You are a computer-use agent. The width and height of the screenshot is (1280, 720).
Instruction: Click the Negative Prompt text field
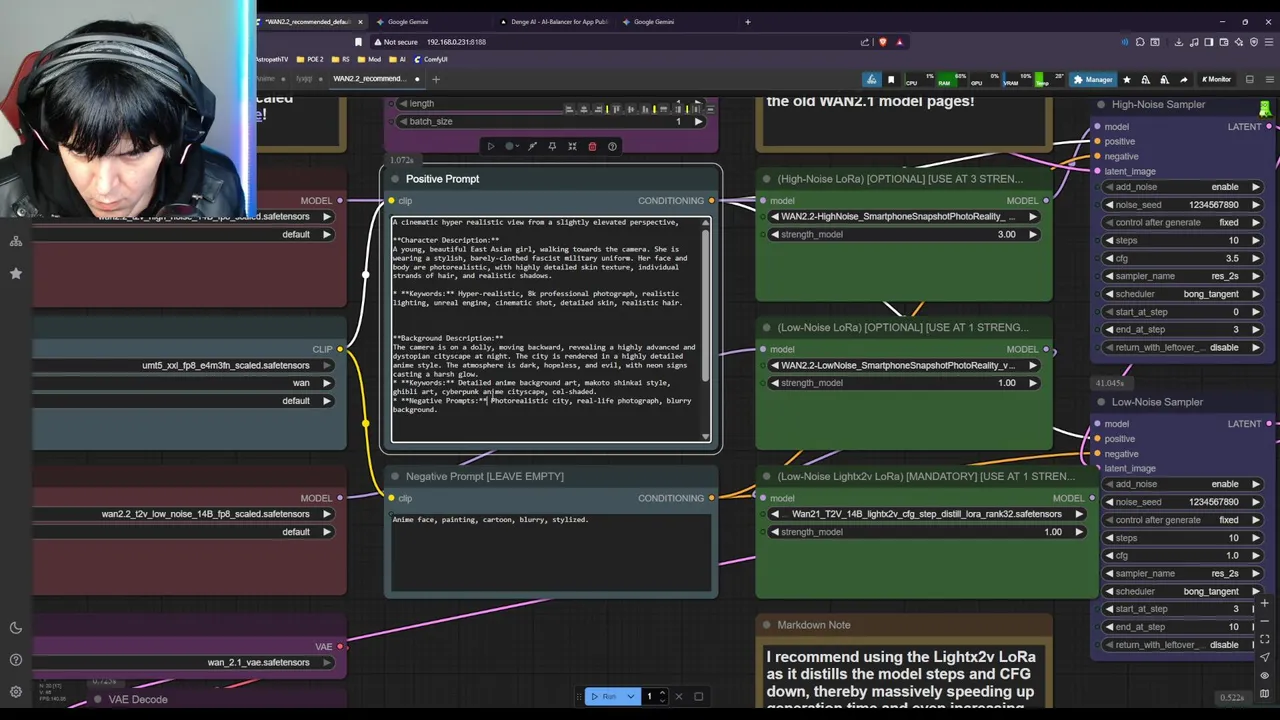coord(550,553)
